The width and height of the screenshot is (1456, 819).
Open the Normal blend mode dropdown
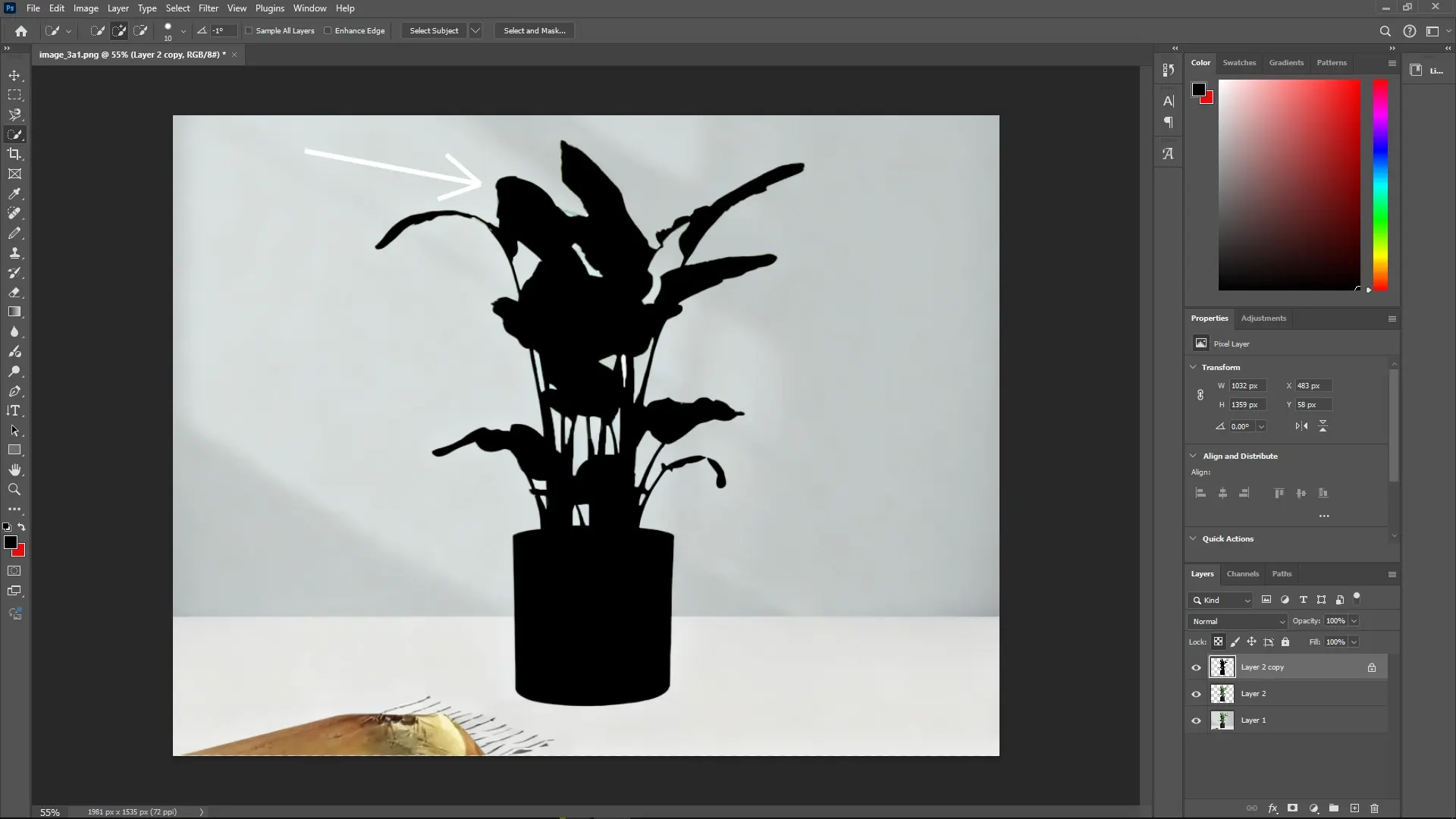(x=1237, y=621)
